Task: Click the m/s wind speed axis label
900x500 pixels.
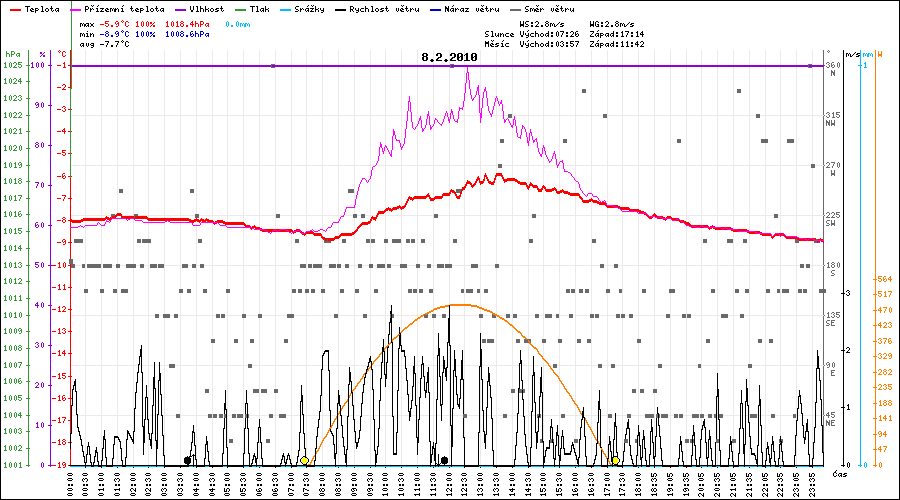Action: pos(850,54)
